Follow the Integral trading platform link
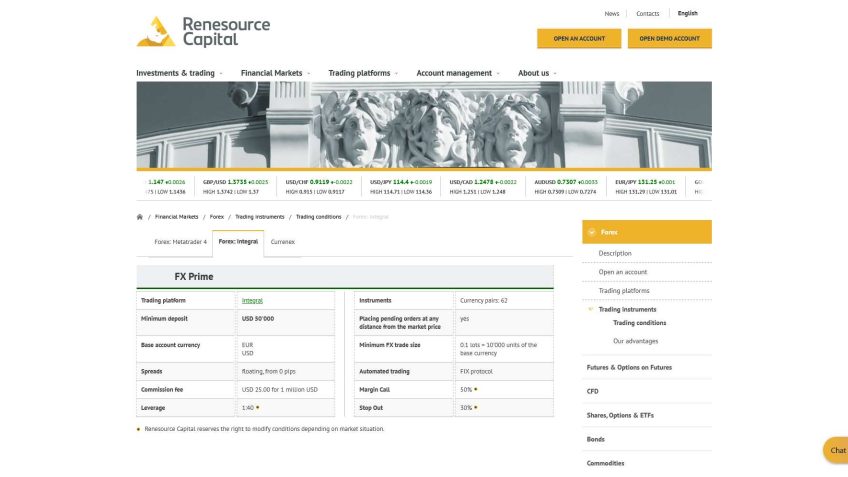The image size is (848, 477). pyautogui.click(x=252, y=300)
